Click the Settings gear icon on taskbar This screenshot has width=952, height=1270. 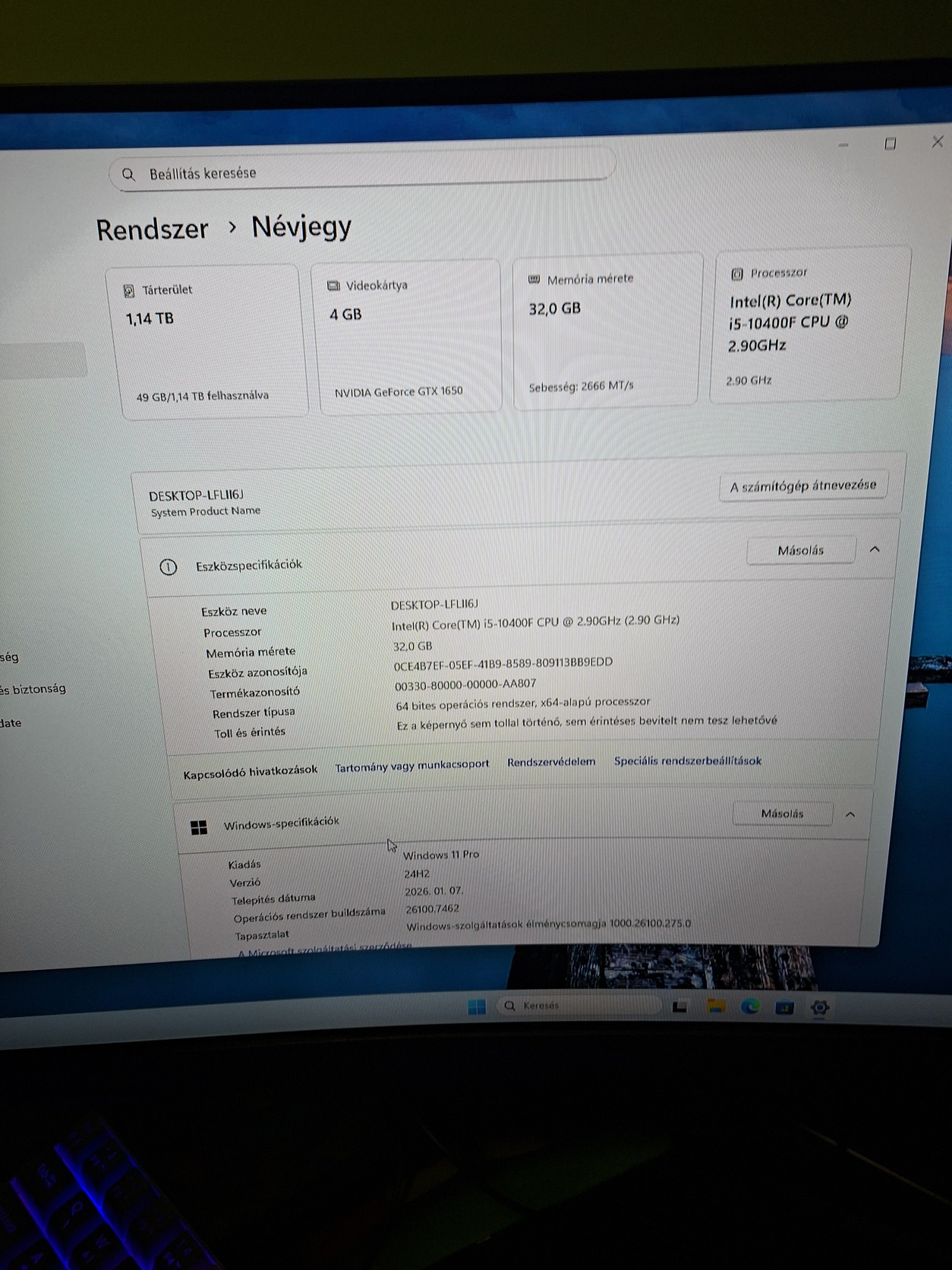tap(820, 1007)
